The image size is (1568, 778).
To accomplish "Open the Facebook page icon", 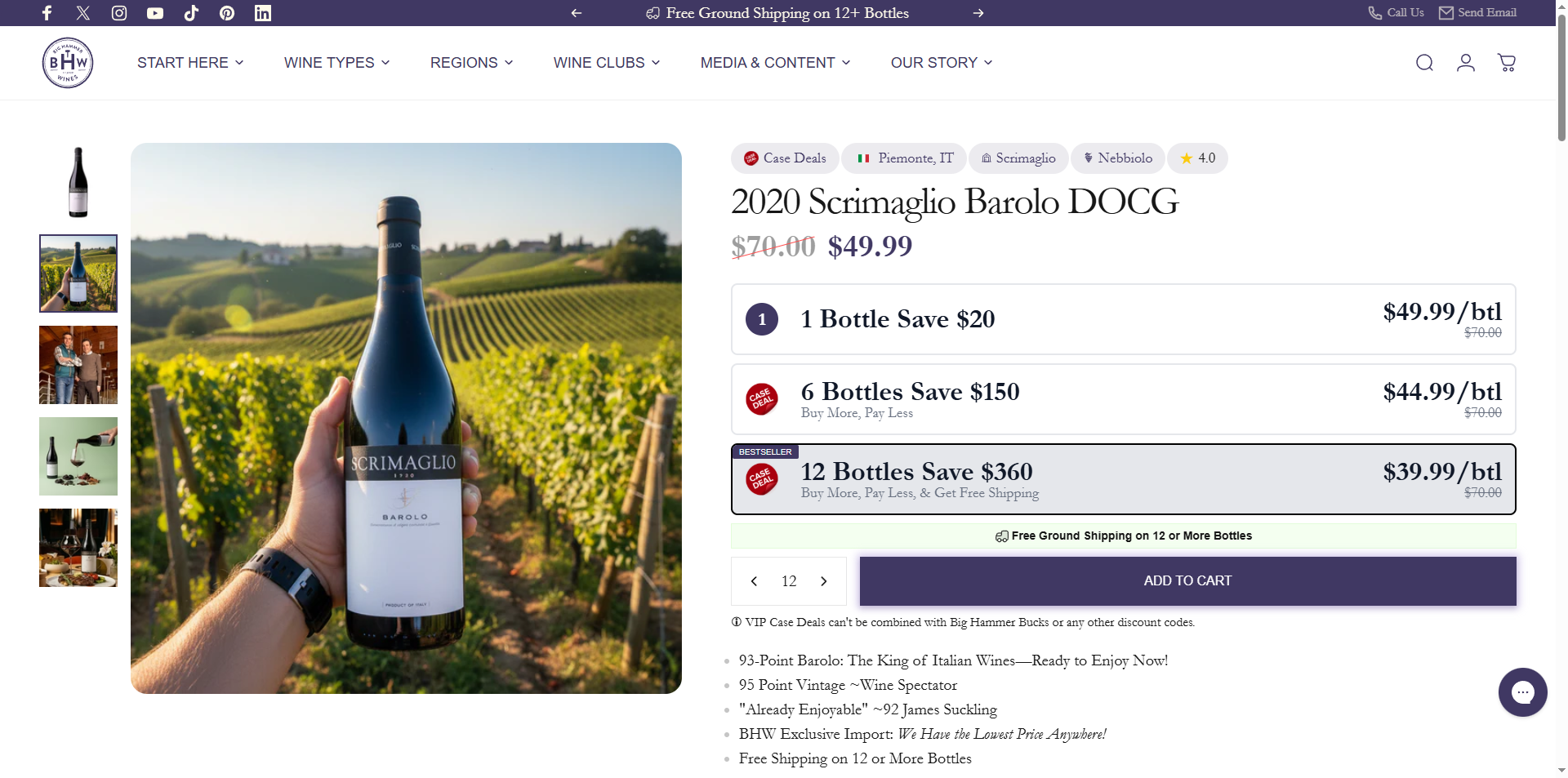I will [47, 13].
